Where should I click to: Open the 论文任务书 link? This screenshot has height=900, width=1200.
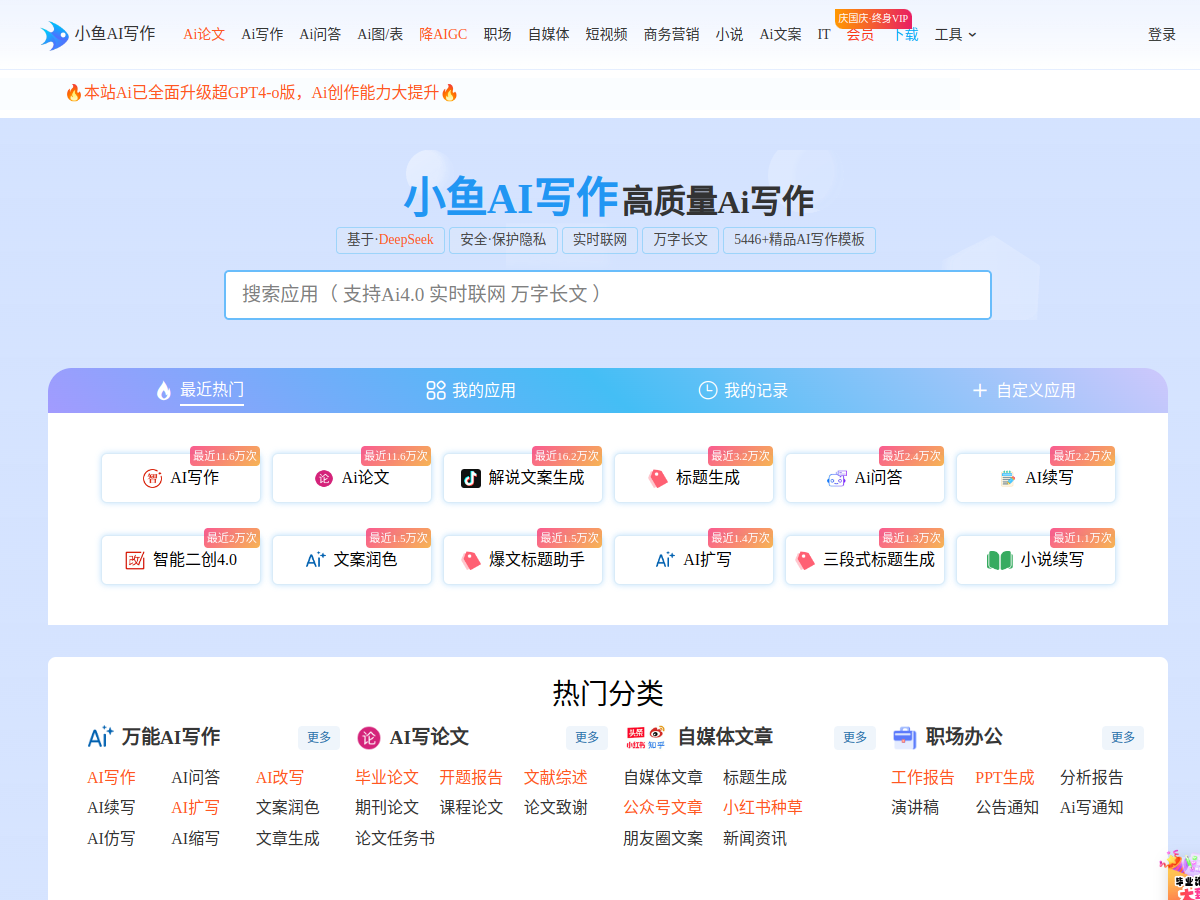(x=395, y=838)
